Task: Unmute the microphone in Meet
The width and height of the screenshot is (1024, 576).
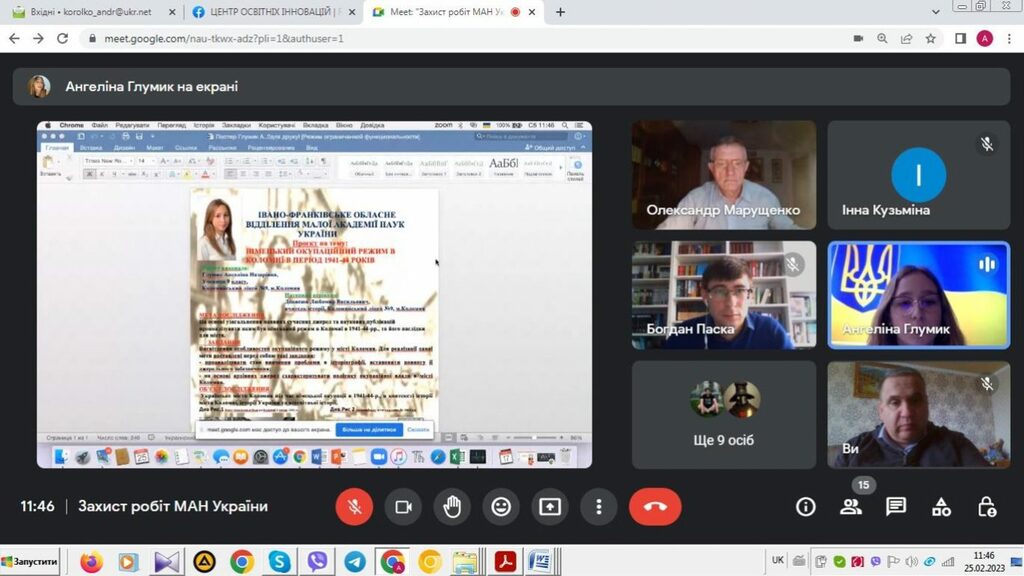Action: pos(354,506)
